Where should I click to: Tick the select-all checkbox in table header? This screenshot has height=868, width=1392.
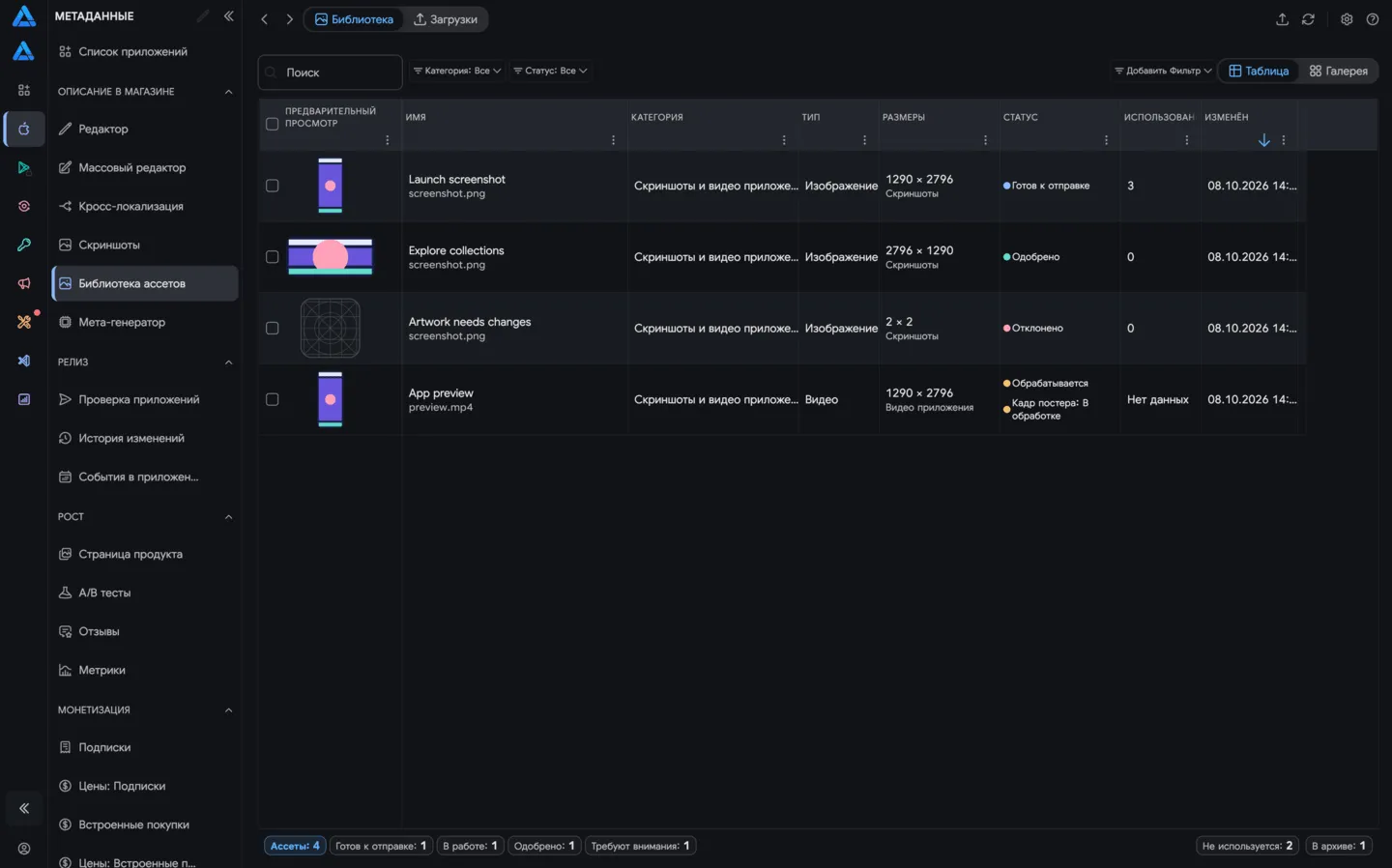coord(272,124)
